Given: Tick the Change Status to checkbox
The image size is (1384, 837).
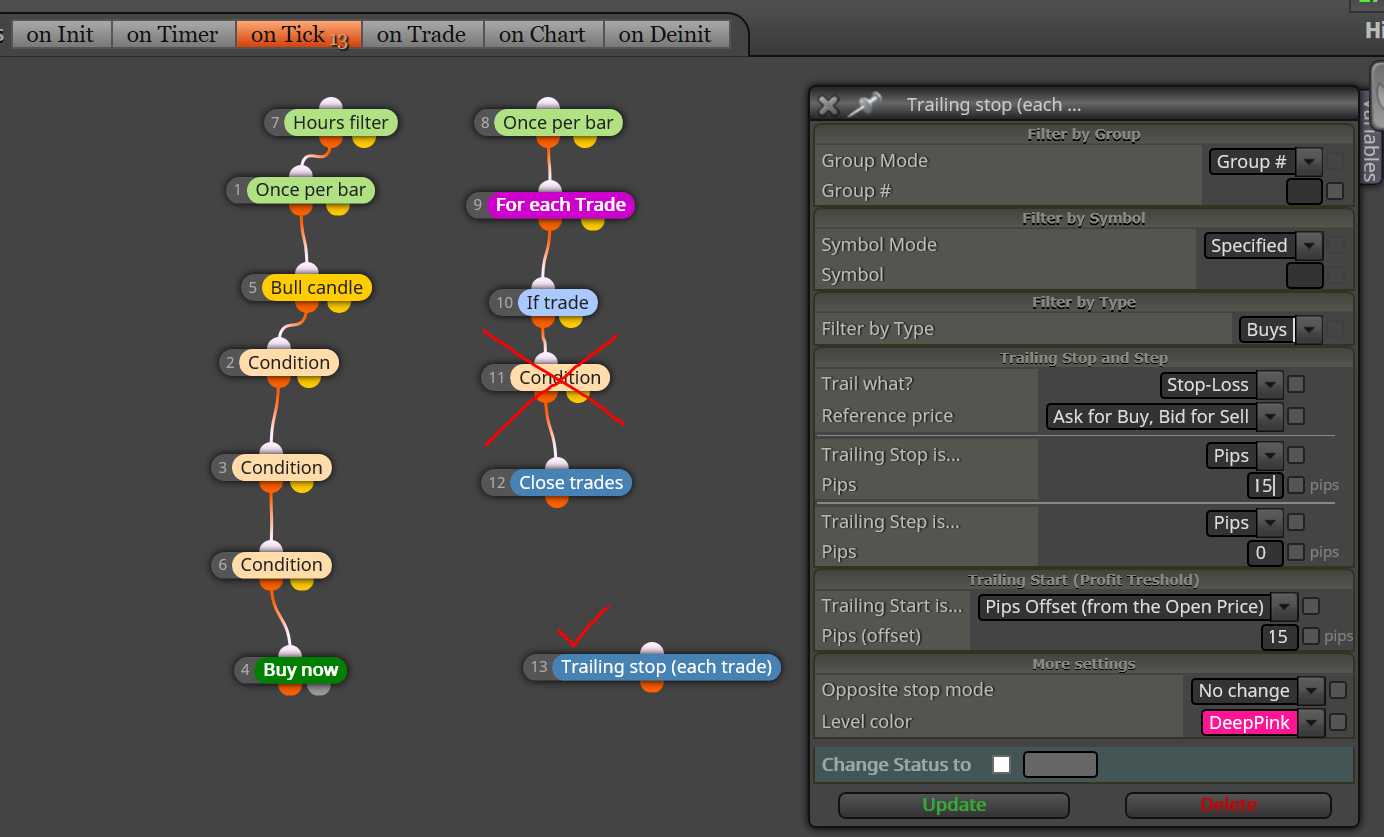Looking at the screenshot, I should 1002,765.
